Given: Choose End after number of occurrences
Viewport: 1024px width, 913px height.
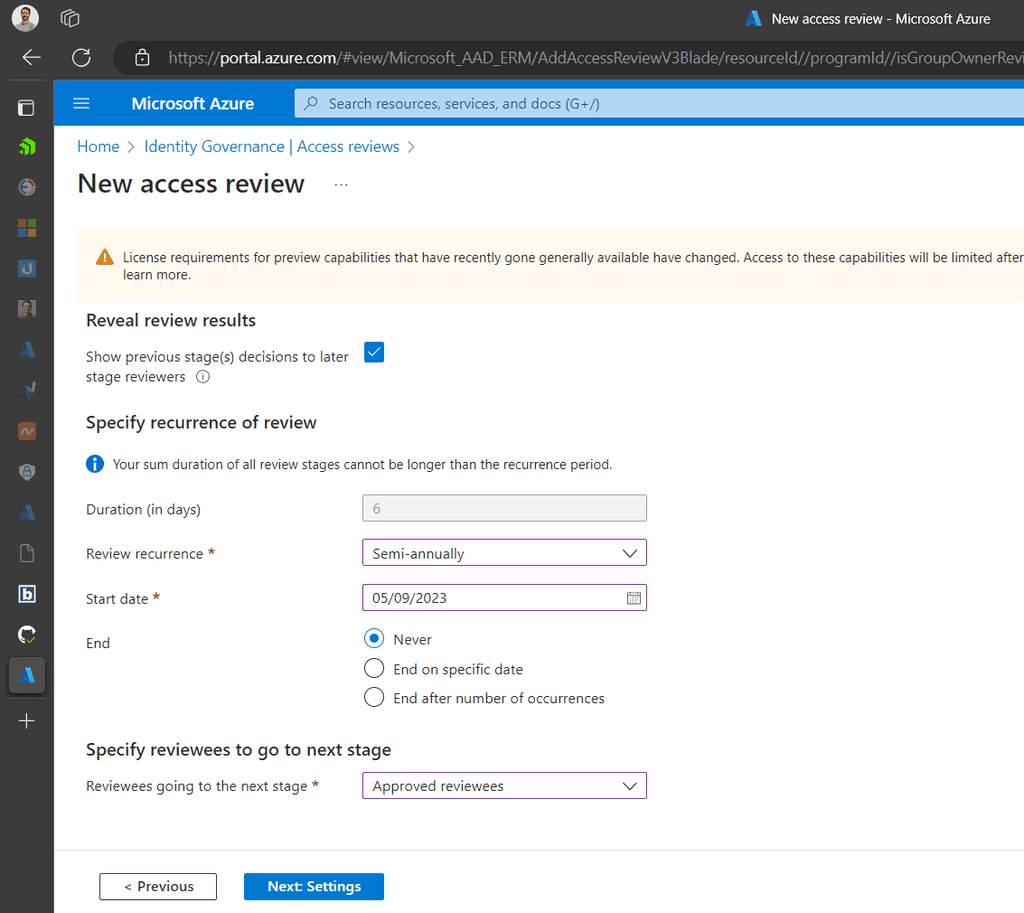Looking at the screenshot, I should [x=374, y=697].
